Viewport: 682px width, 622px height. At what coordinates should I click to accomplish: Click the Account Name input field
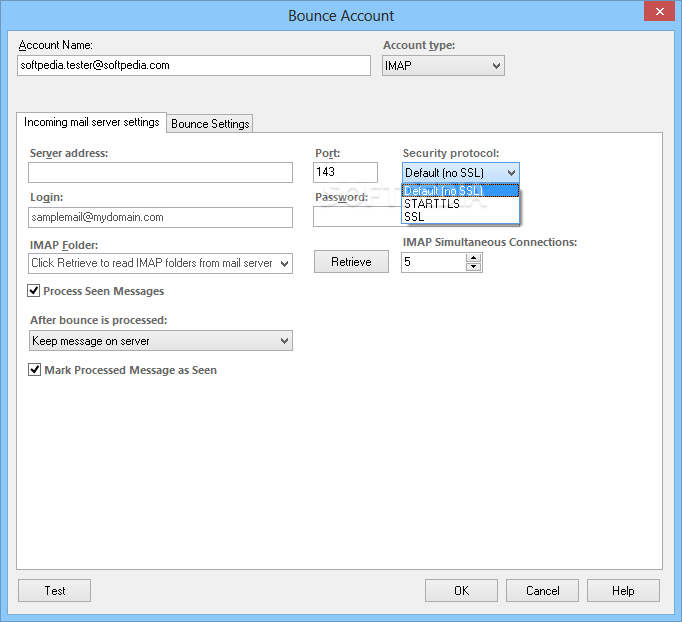click(x=194, y=65)
